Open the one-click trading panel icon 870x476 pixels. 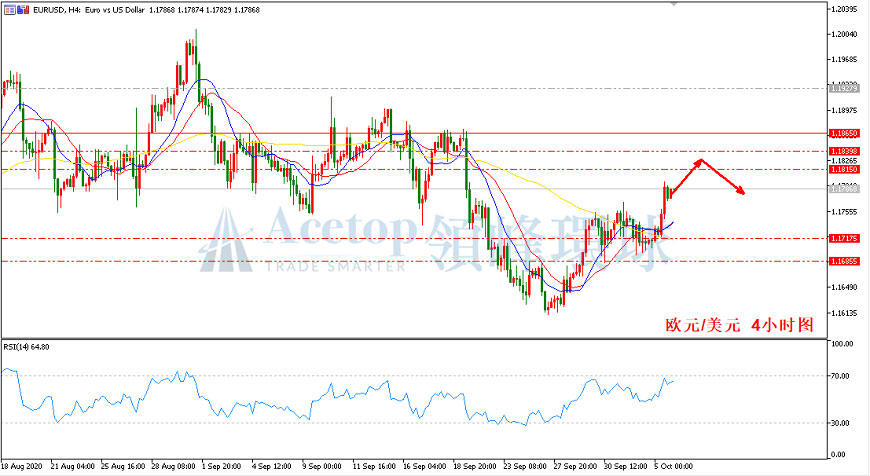(x=9, y=9)
